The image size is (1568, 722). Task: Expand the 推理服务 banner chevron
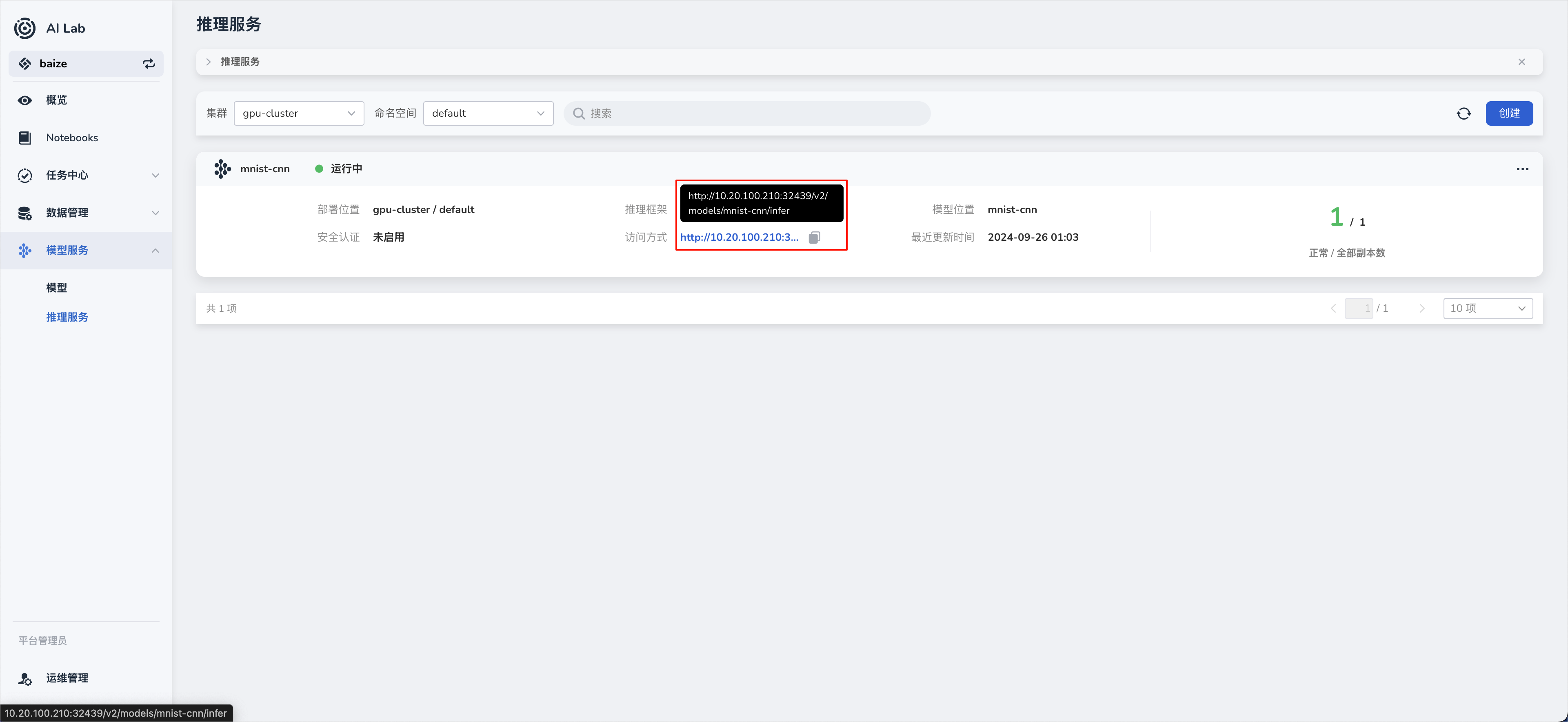208,62
